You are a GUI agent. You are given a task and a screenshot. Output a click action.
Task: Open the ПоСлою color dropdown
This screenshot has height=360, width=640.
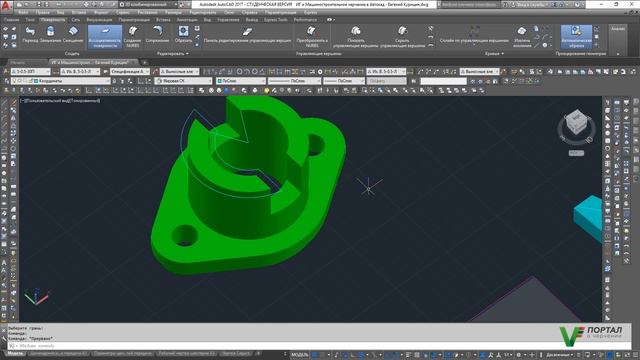click(241, 81)
